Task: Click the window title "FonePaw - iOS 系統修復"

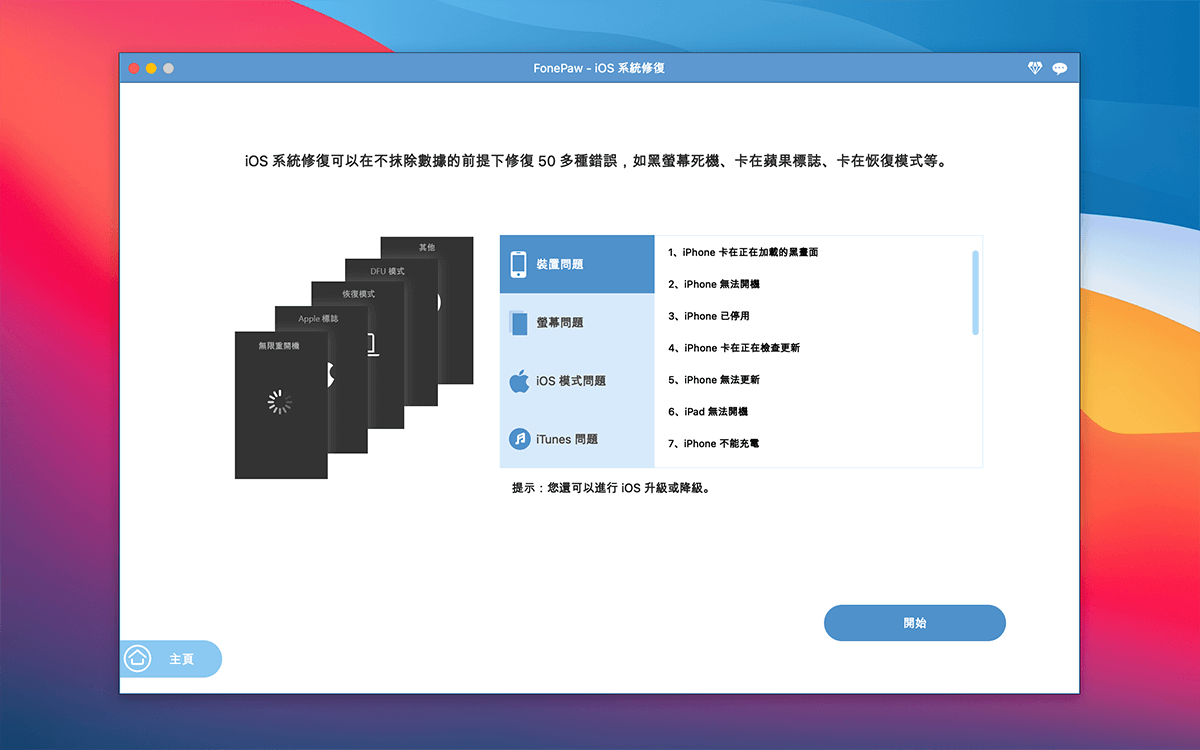Action: tap(599, 68)
